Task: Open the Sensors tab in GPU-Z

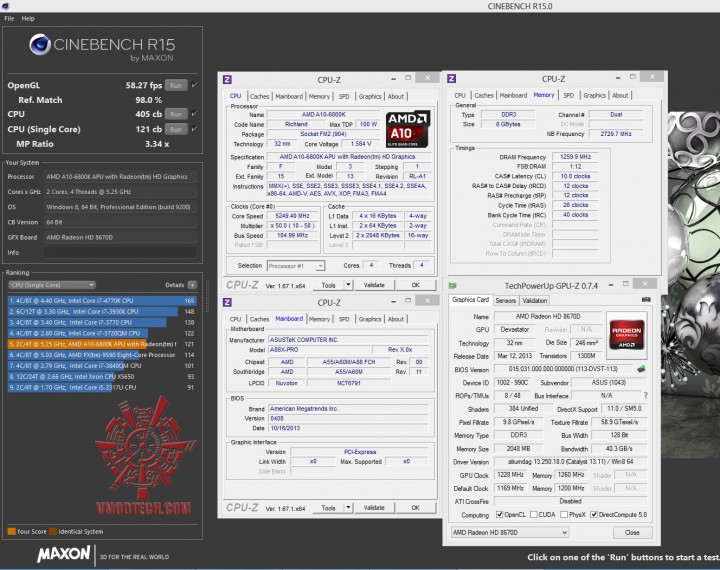Action: [x=506, y=300]
